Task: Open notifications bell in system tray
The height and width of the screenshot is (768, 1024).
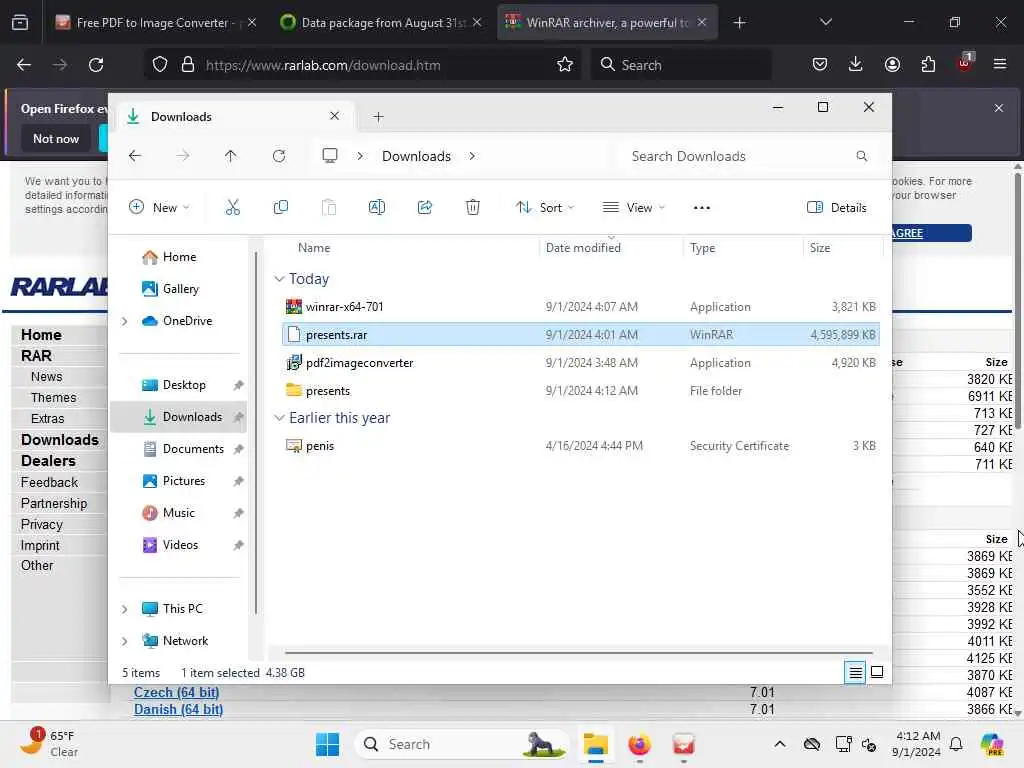Action: click(x=956, y=744)
